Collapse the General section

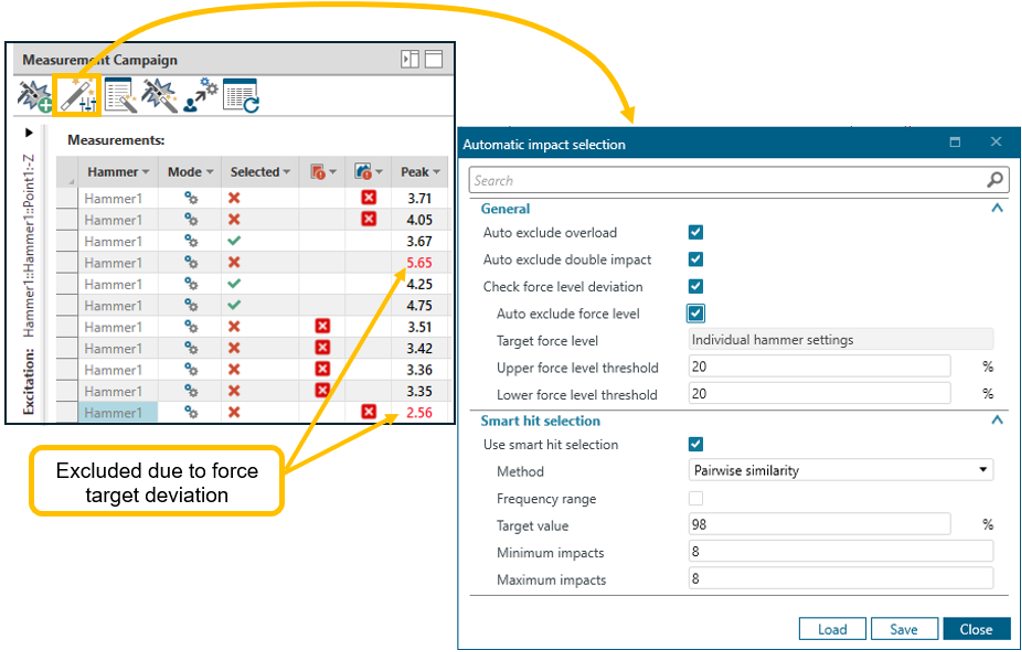[x=996, y=209]
